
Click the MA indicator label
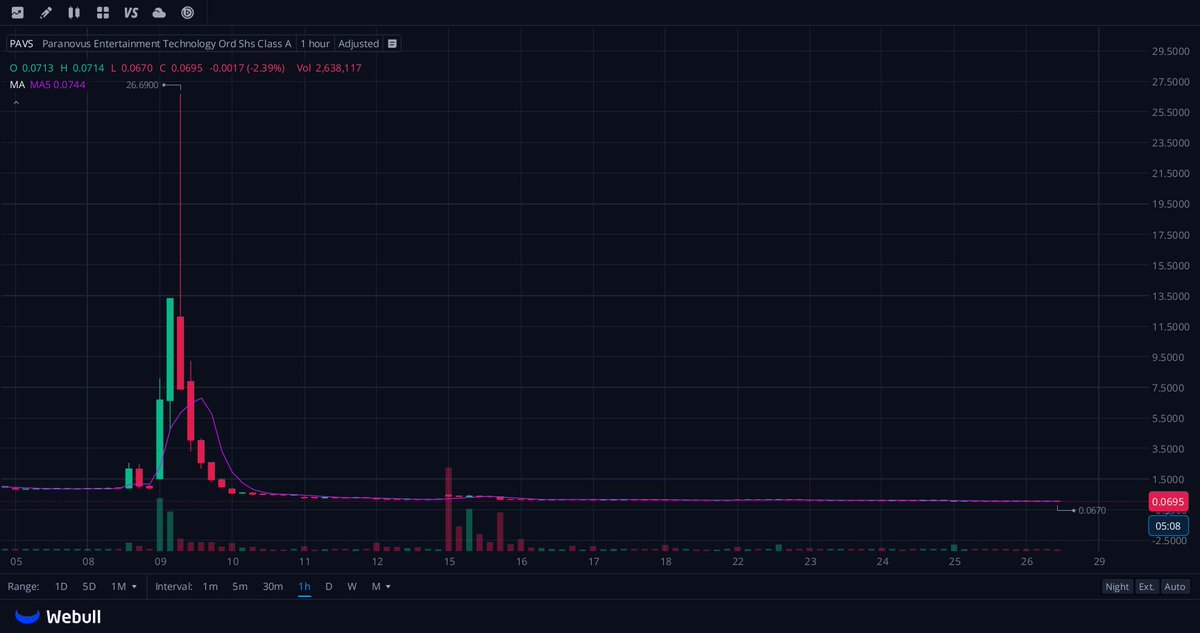[17, 85]
